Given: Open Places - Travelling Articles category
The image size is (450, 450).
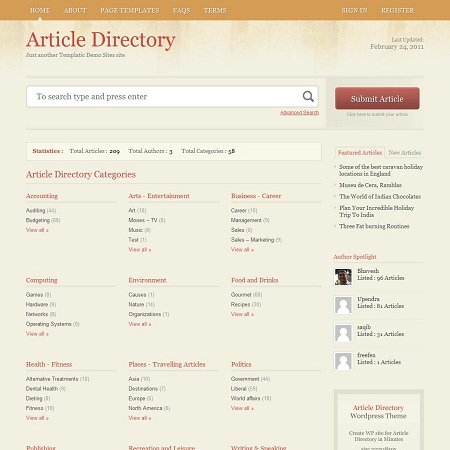Looking at the screenshot, I should pyautogui.click(x=167, y=364).
